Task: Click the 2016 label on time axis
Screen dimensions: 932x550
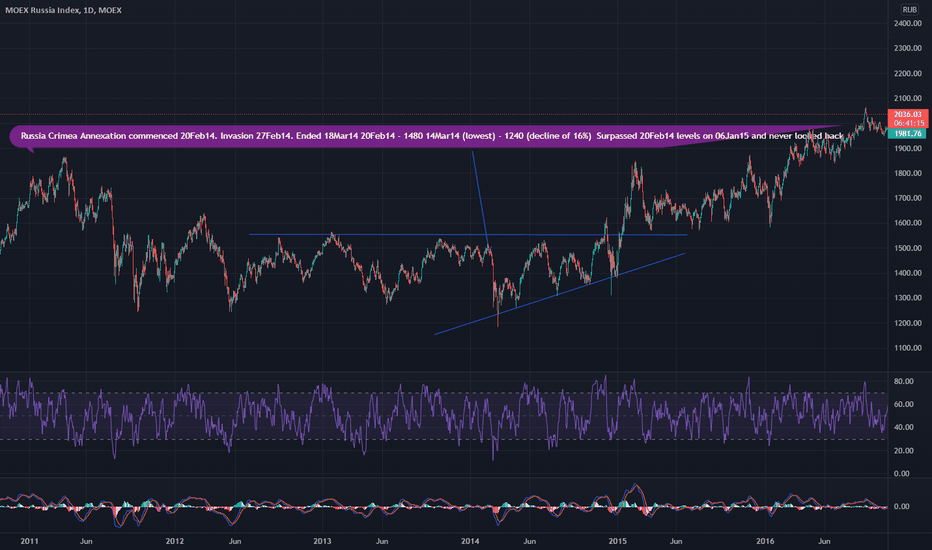Action: 765,541
